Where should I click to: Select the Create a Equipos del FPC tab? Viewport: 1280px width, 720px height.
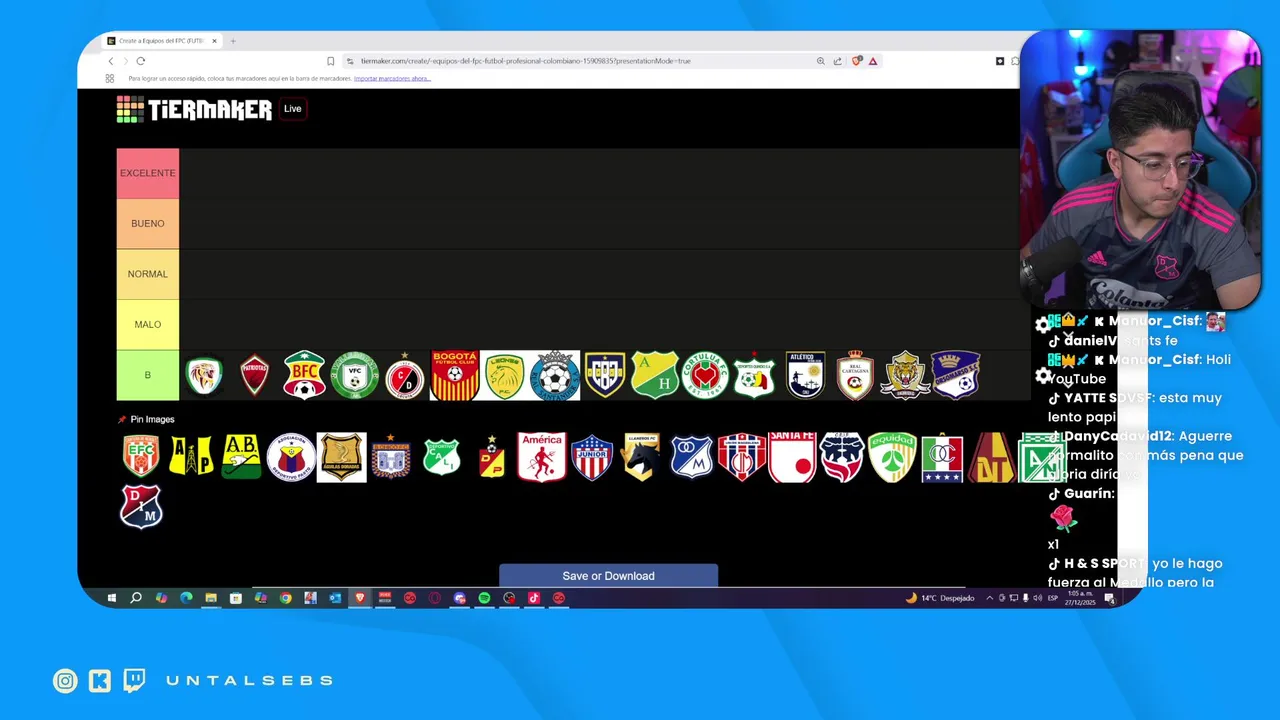point(161,41)
